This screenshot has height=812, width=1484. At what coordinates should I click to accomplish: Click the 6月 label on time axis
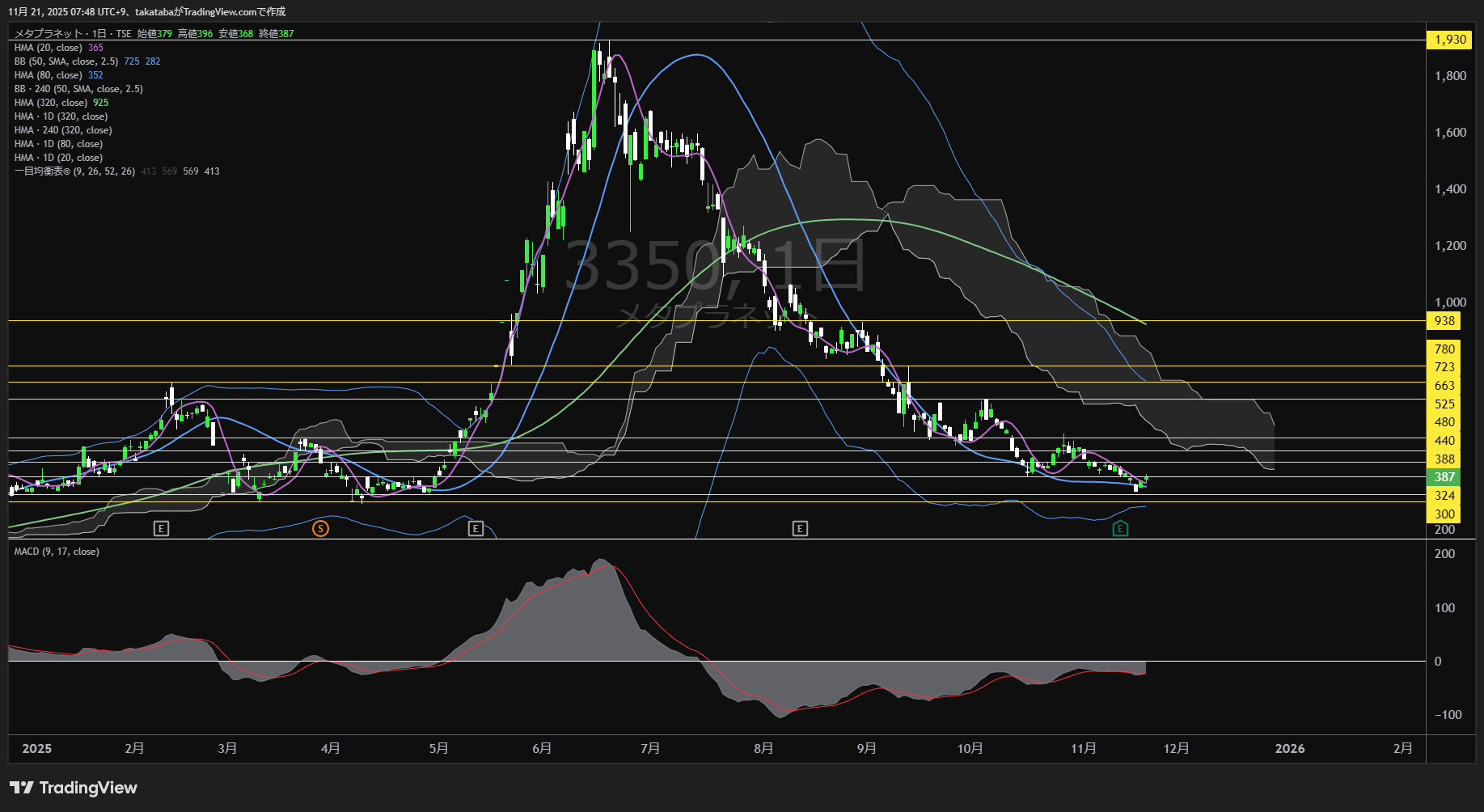542,749
